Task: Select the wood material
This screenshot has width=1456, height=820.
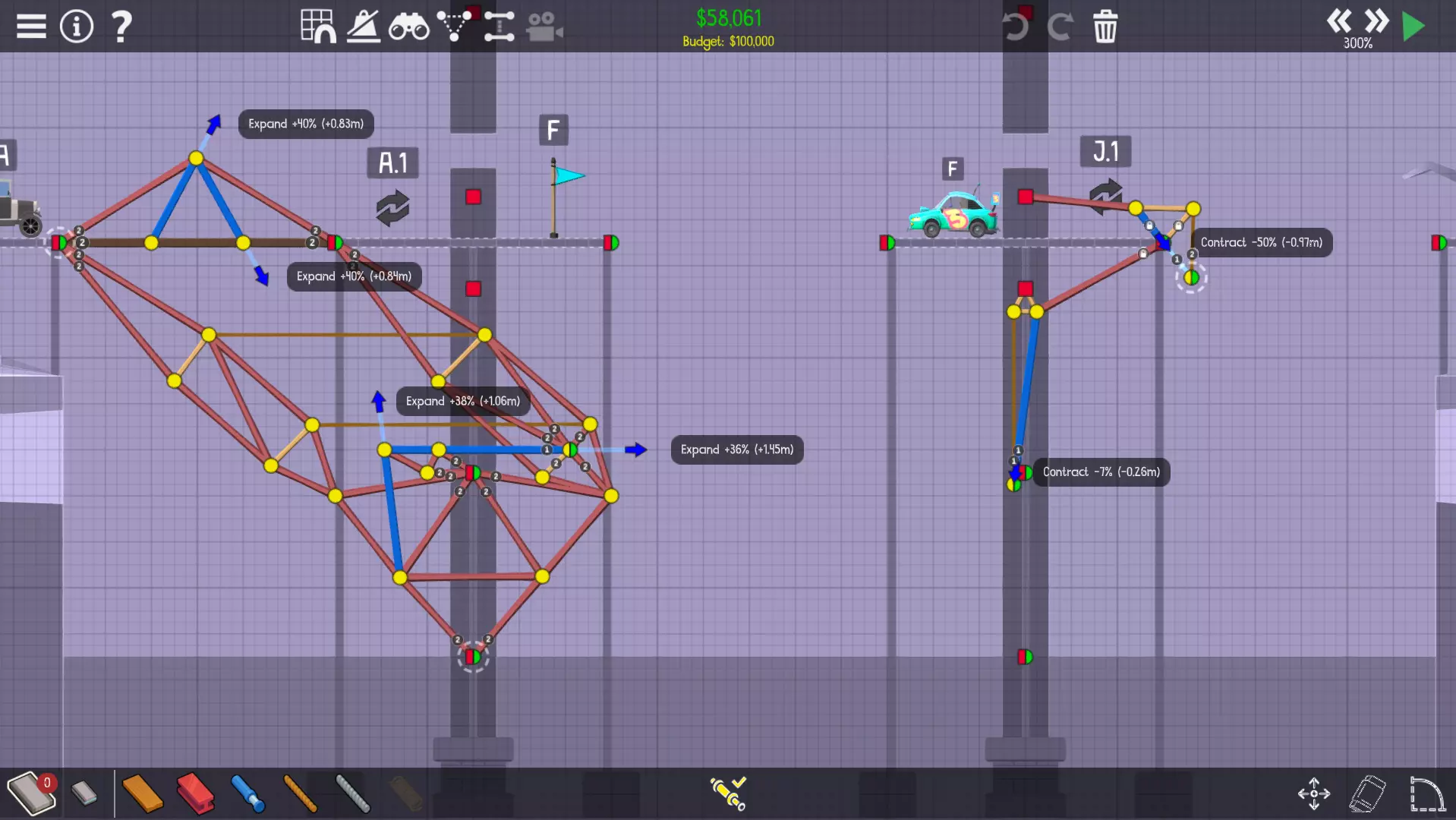Action: [142, 793]
